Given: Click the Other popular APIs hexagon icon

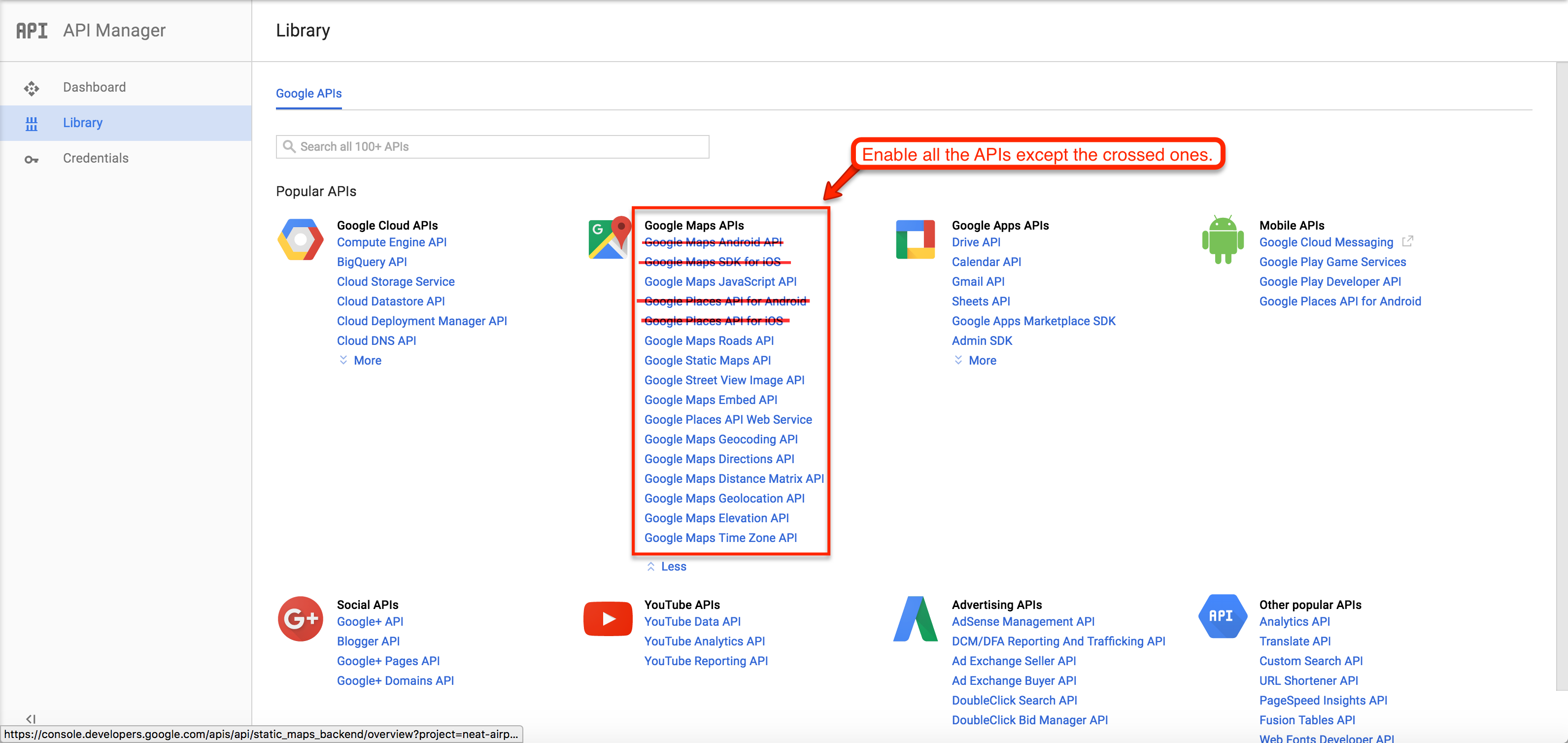Looking at the screenshot, I should tap(1223, 616).
